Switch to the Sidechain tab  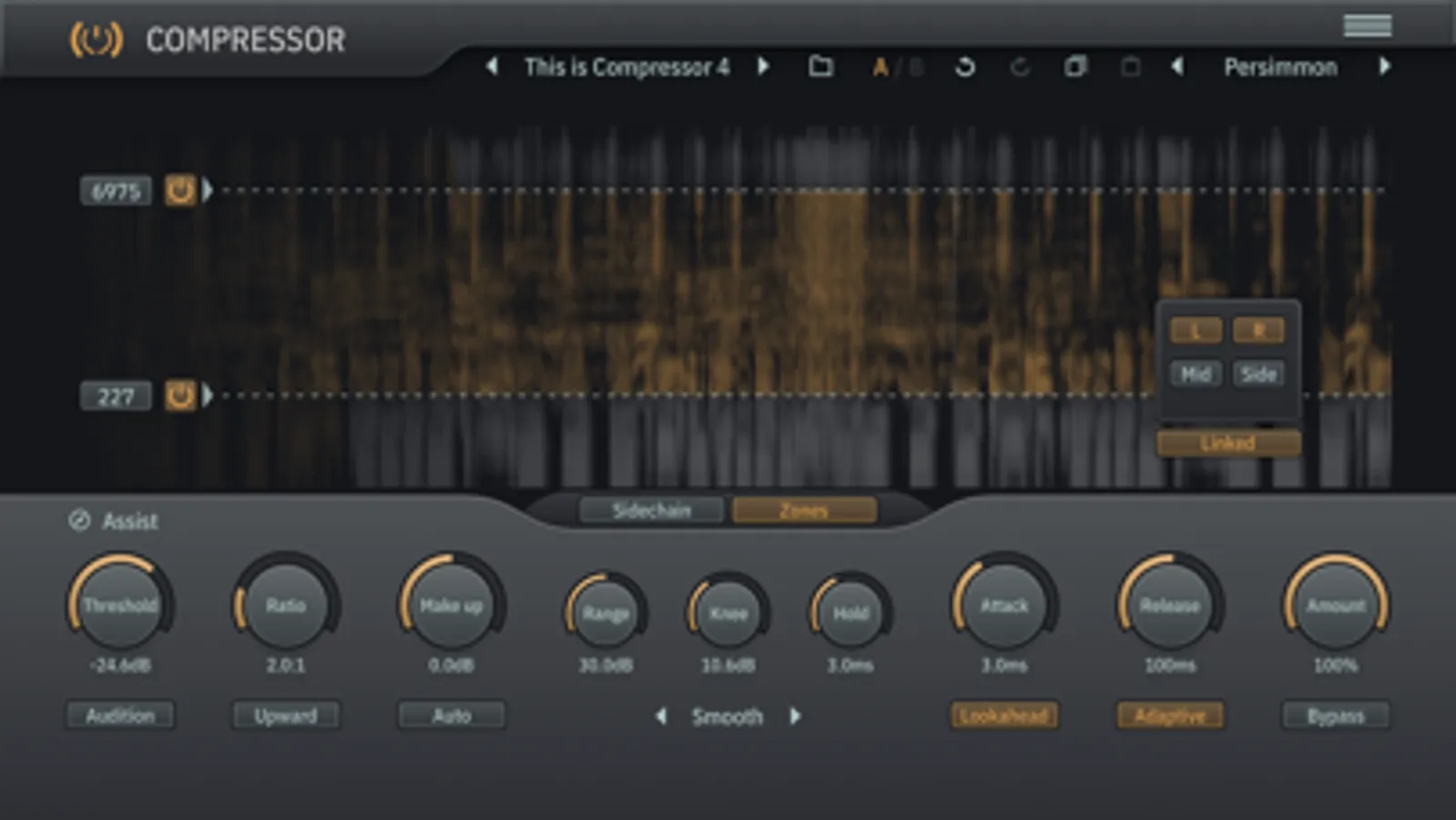pos(652,511)
